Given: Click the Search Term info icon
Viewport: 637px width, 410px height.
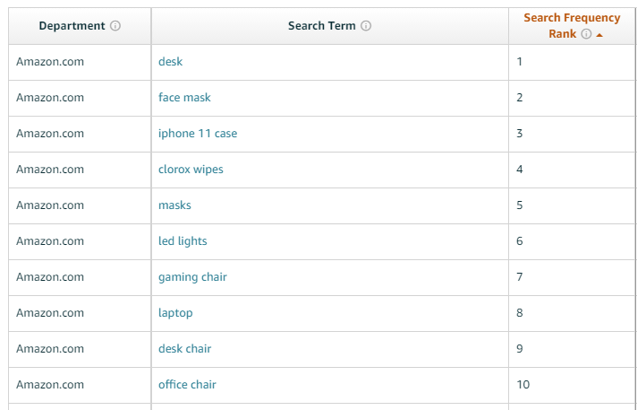Looking at the screenshot, I should coord(366,26).
